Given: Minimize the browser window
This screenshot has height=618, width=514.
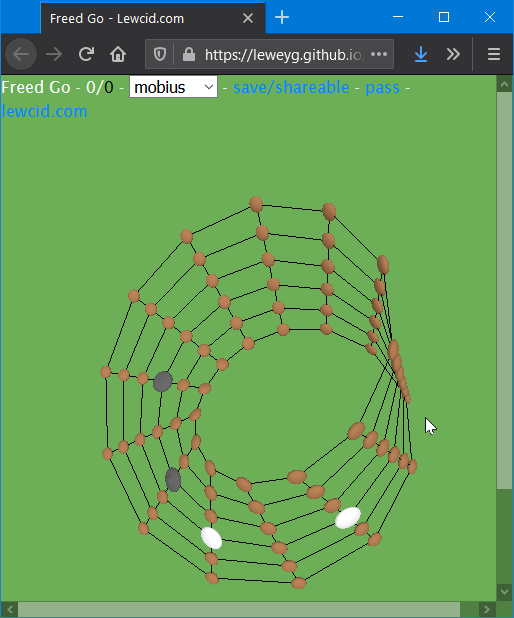Looking at the screenshot, I should tap(398, 17).
